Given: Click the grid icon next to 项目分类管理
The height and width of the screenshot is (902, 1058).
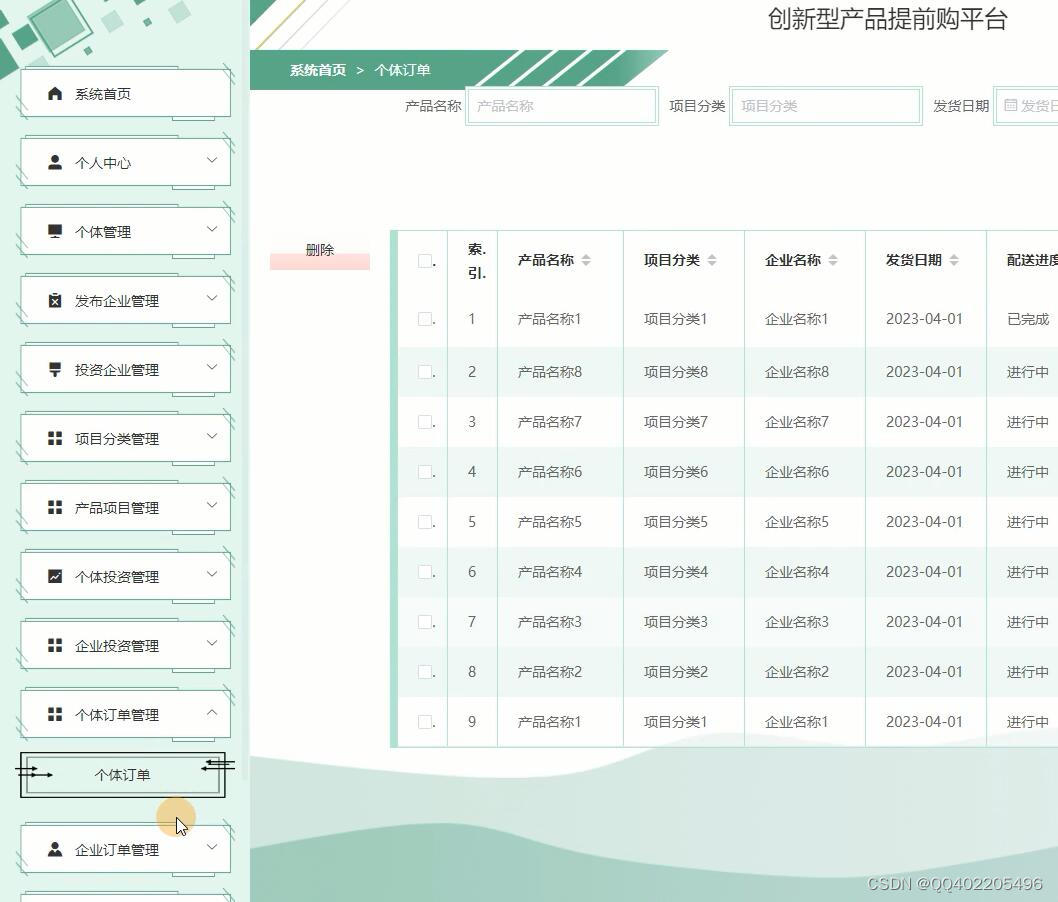Looking at the screenshot, I should [x=55, y=437].
